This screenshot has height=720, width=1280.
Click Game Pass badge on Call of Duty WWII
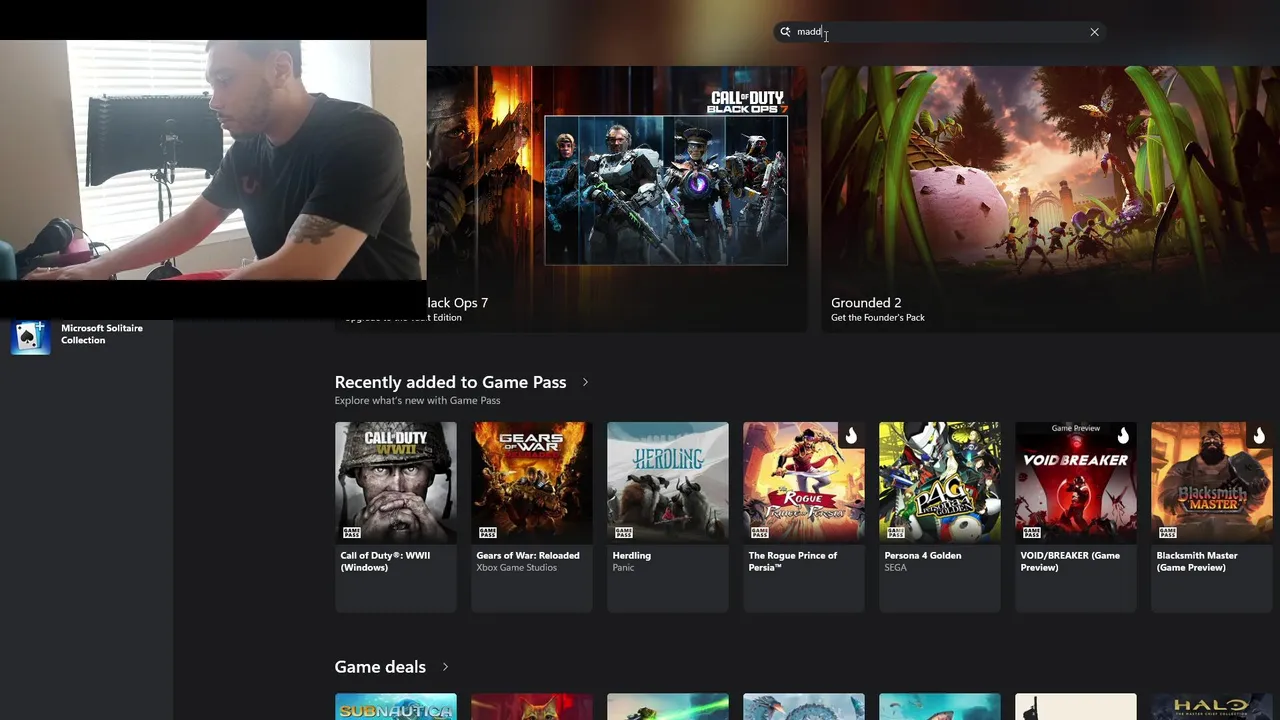pos(351,533)
